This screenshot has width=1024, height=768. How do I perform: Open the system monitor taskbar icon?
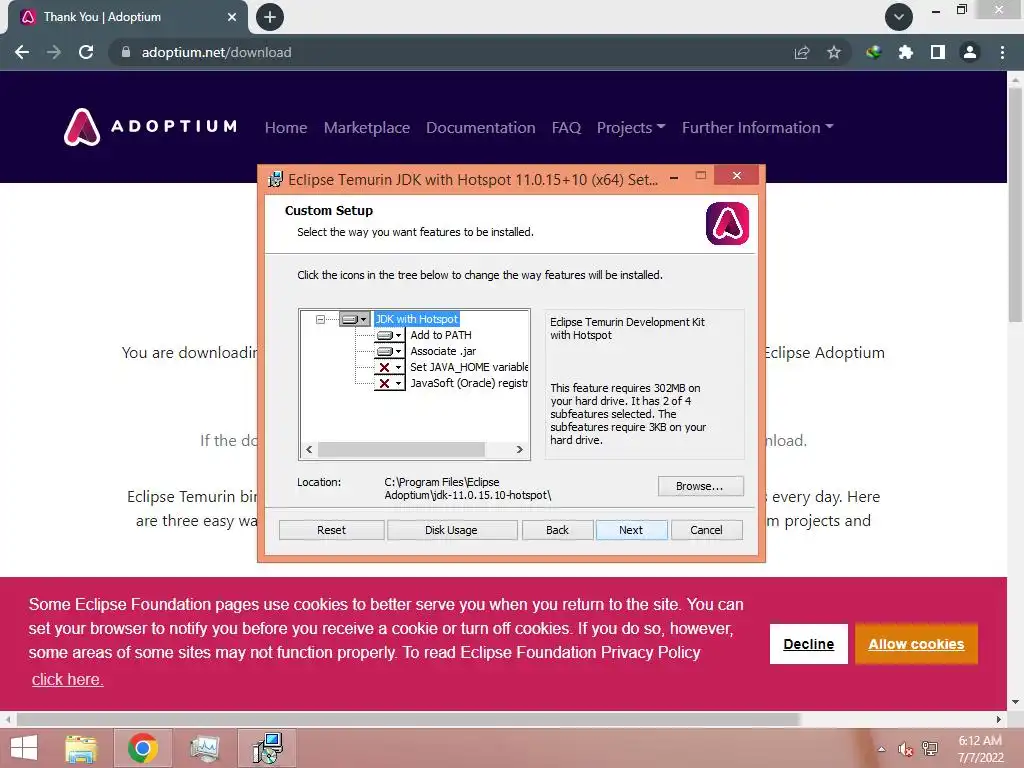(x=205, y=748)
